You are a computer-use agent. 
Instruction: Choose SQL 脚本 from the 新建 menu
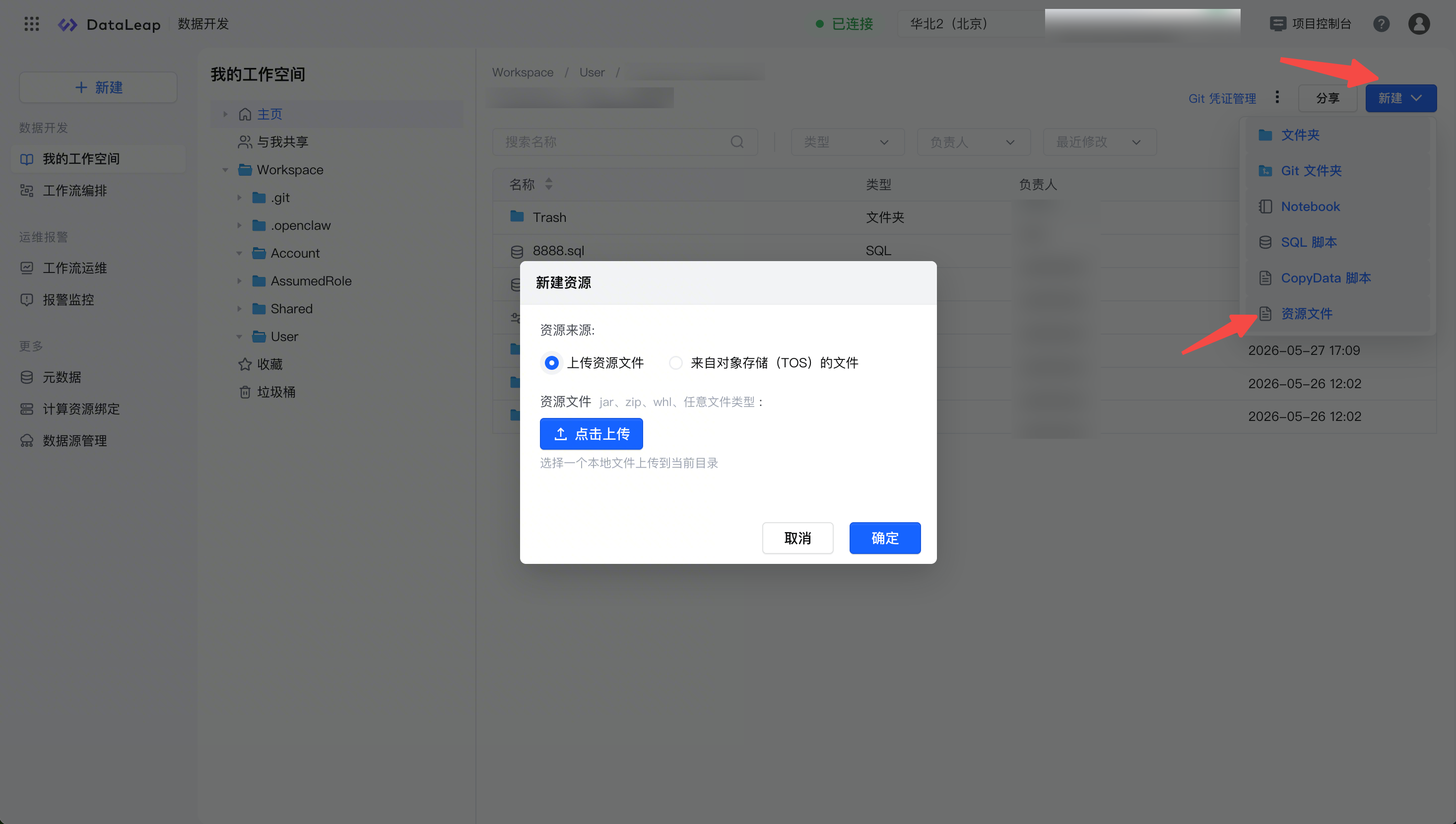[x=1337, y=242]
